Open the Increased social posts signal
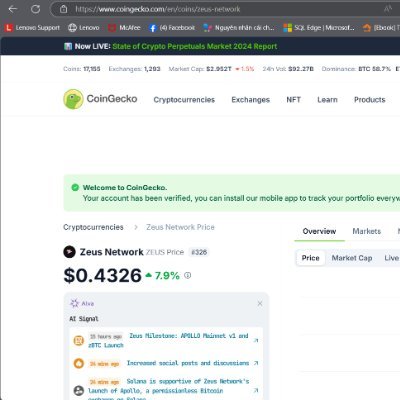This screenshot has width=400, height=400. (x=188, y=363)
